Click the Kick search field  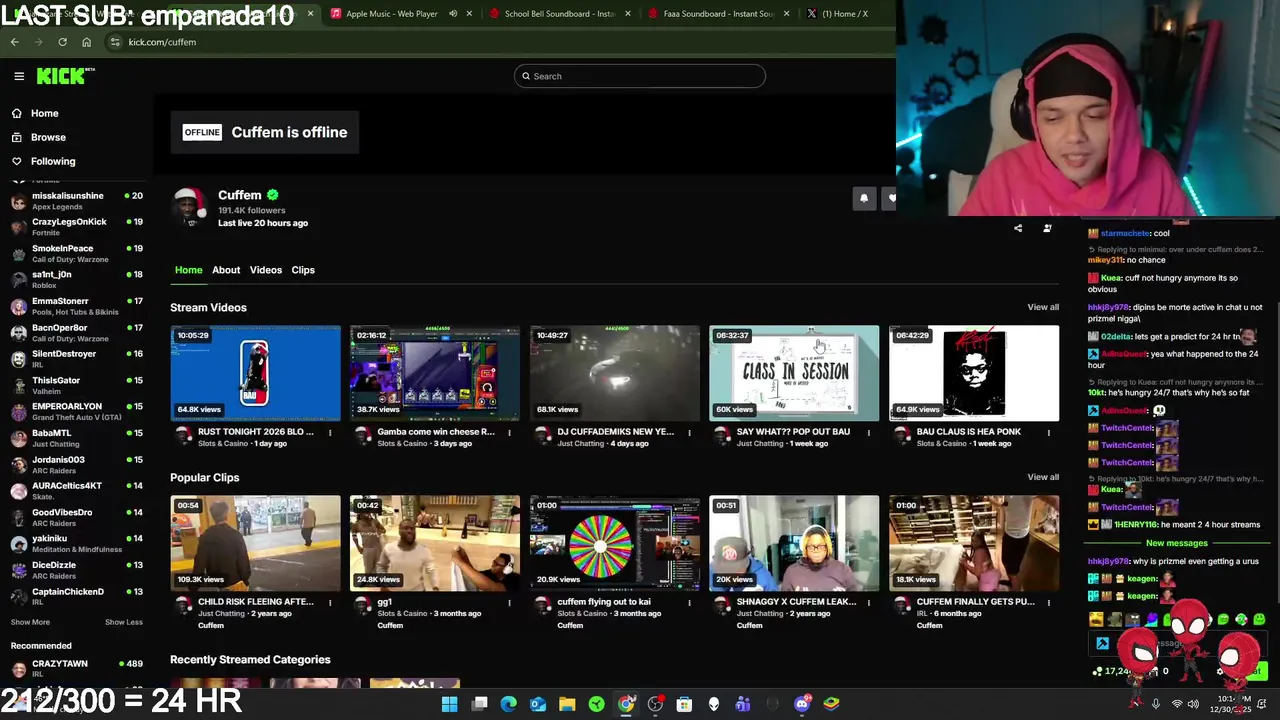click(x=640, y=76)
